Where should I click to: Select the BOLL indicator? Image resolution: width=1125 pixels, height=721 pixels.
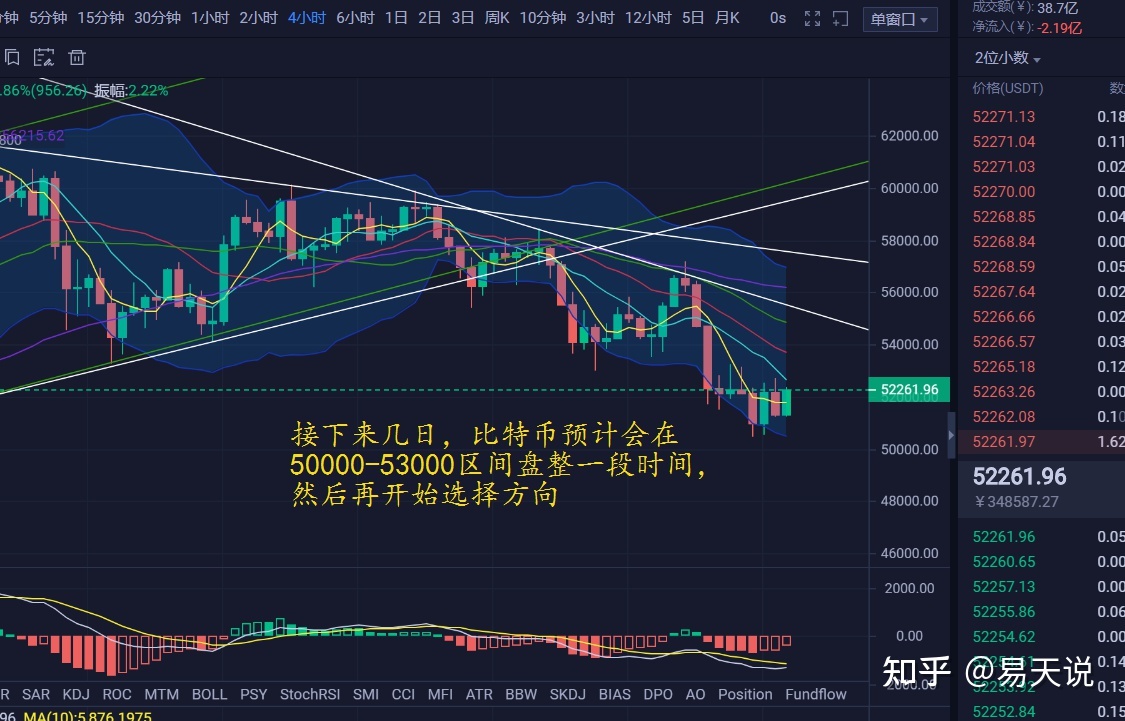(210, 694)
